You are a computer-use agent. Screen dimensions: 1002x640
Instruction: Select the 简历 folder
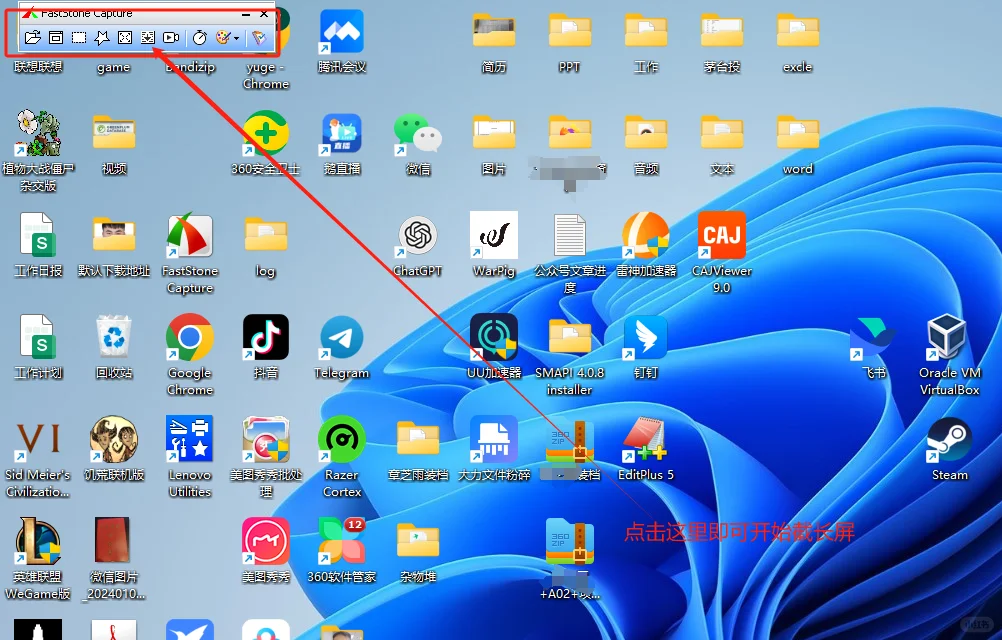(x=494, y=42)
